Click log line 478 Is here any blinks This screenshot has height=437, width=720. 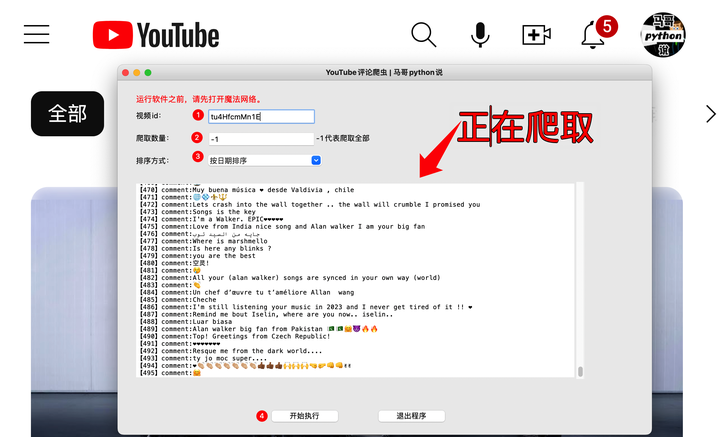click(x=205, y=248)
